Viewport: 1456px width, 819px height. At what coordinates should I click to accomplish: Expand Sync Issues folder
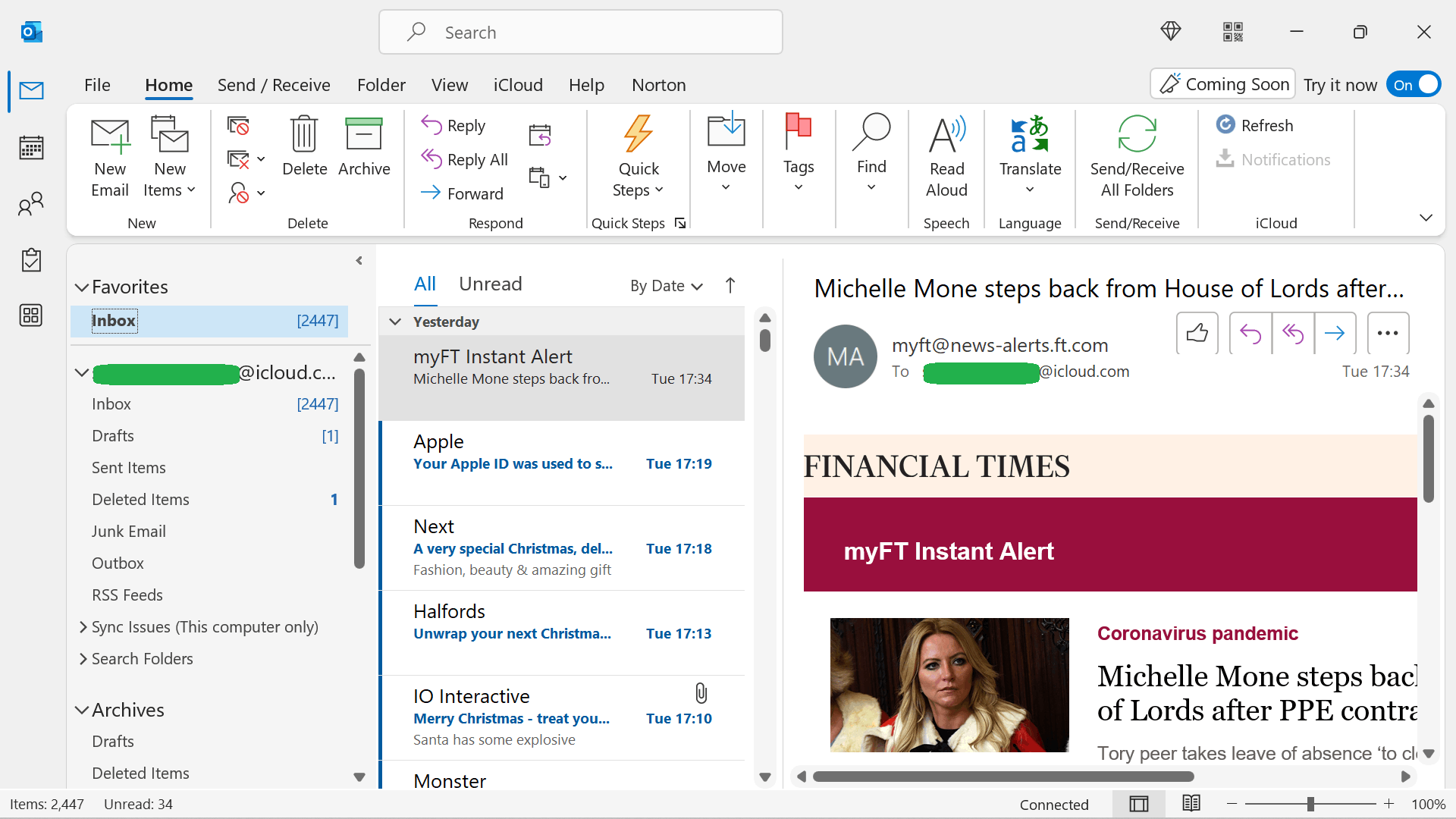83,627
